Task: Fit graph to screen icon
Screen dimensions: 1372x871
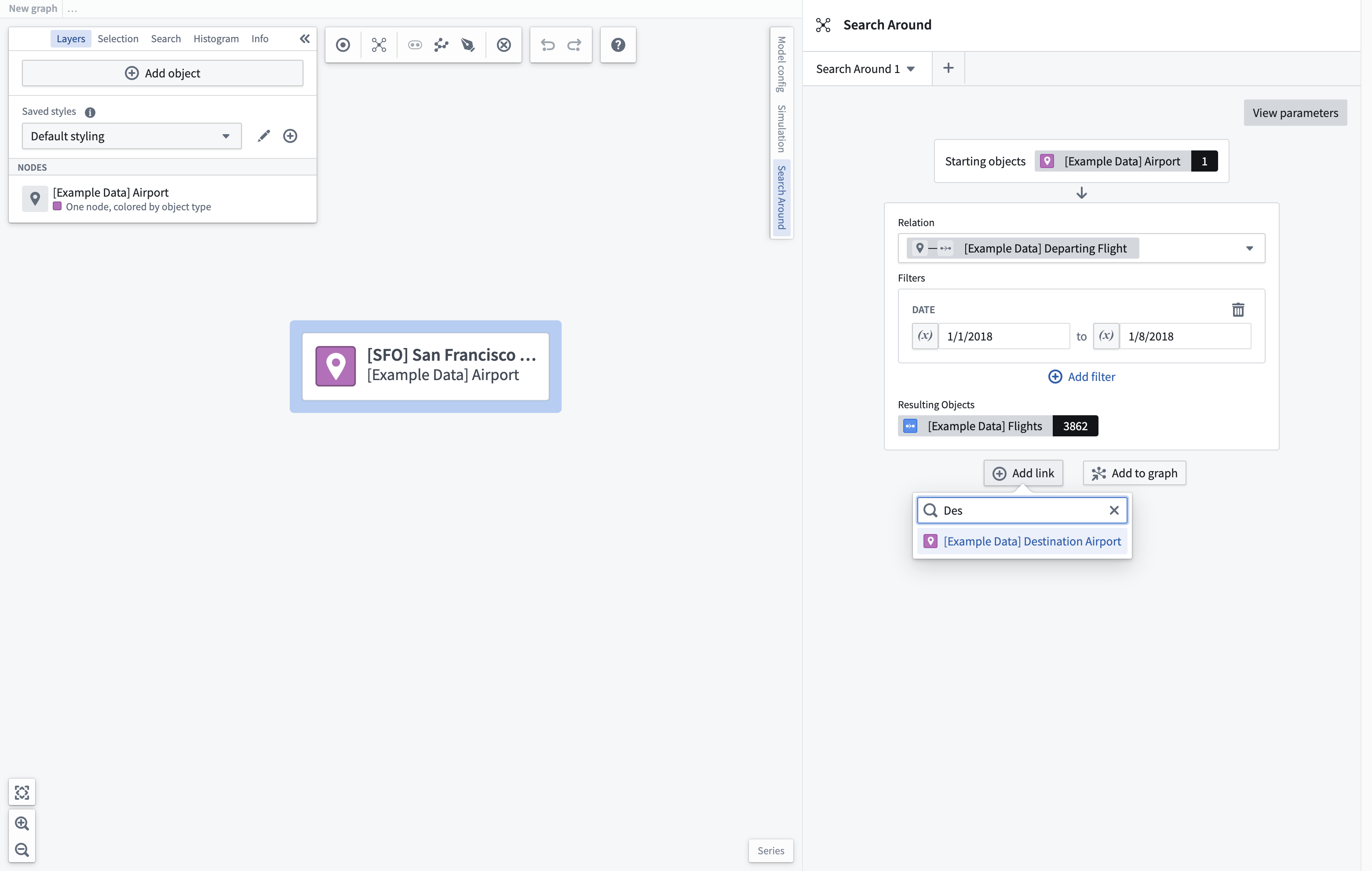Action: [22, 792]
